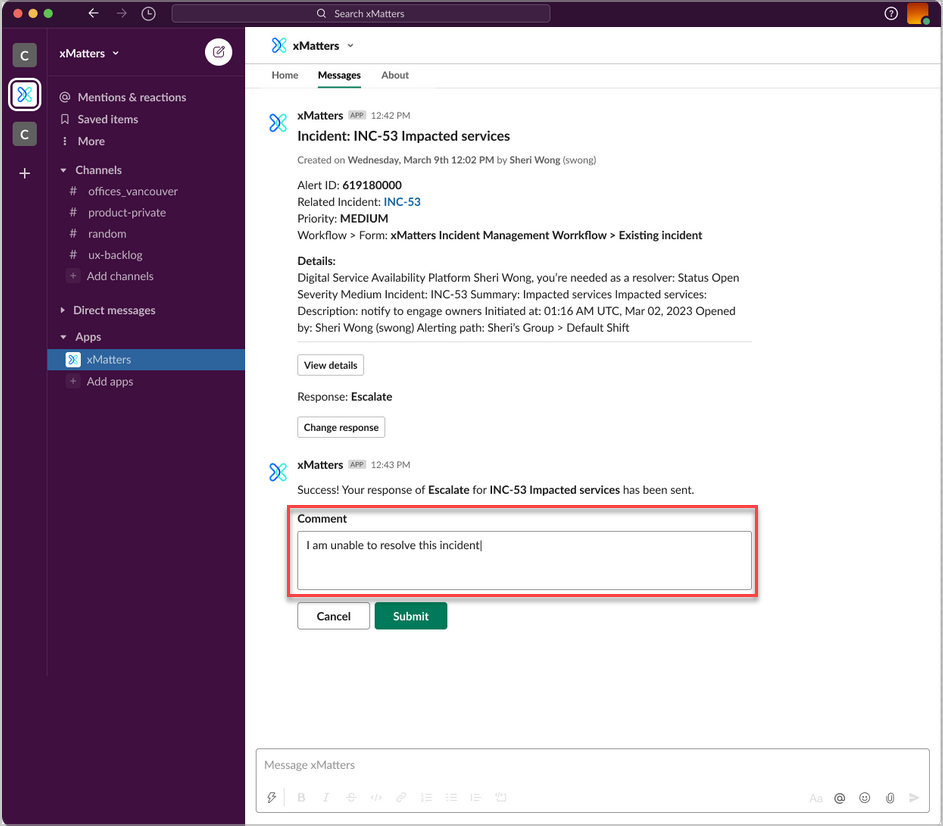Screen dimensions: 943x826
Task: Apply inline code formatting
Action: click(x=376, y=798)
